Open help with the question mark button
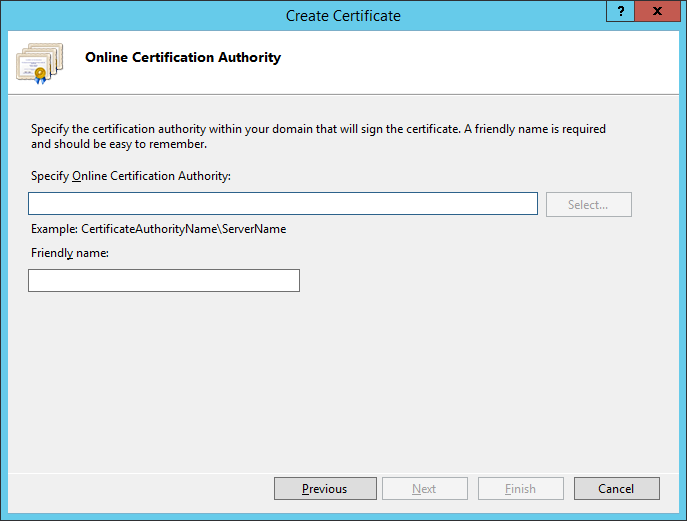 pyautogui.click(x=620, y=12)
